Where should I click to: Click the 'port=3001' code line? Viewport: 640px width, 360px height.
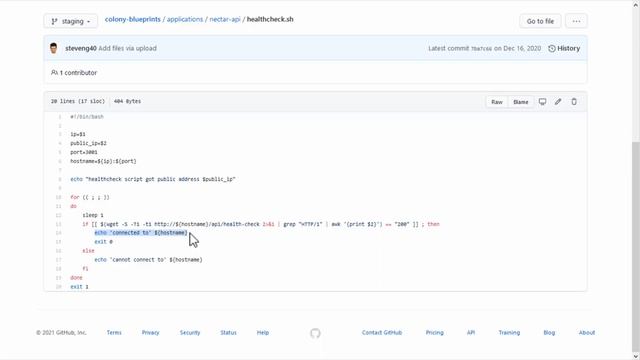(x=84, y=152)
